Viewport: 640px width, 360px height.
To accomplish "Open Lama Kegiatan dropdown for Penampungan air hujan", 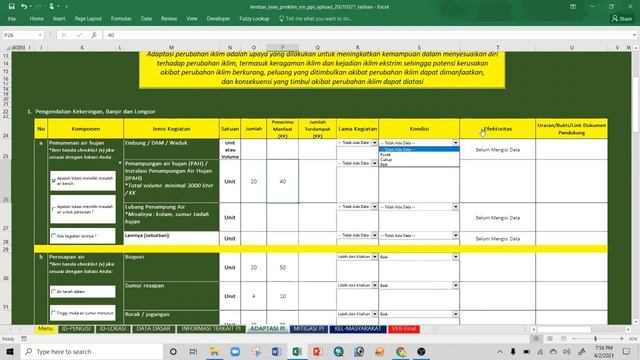I will (x=374, y=163).
